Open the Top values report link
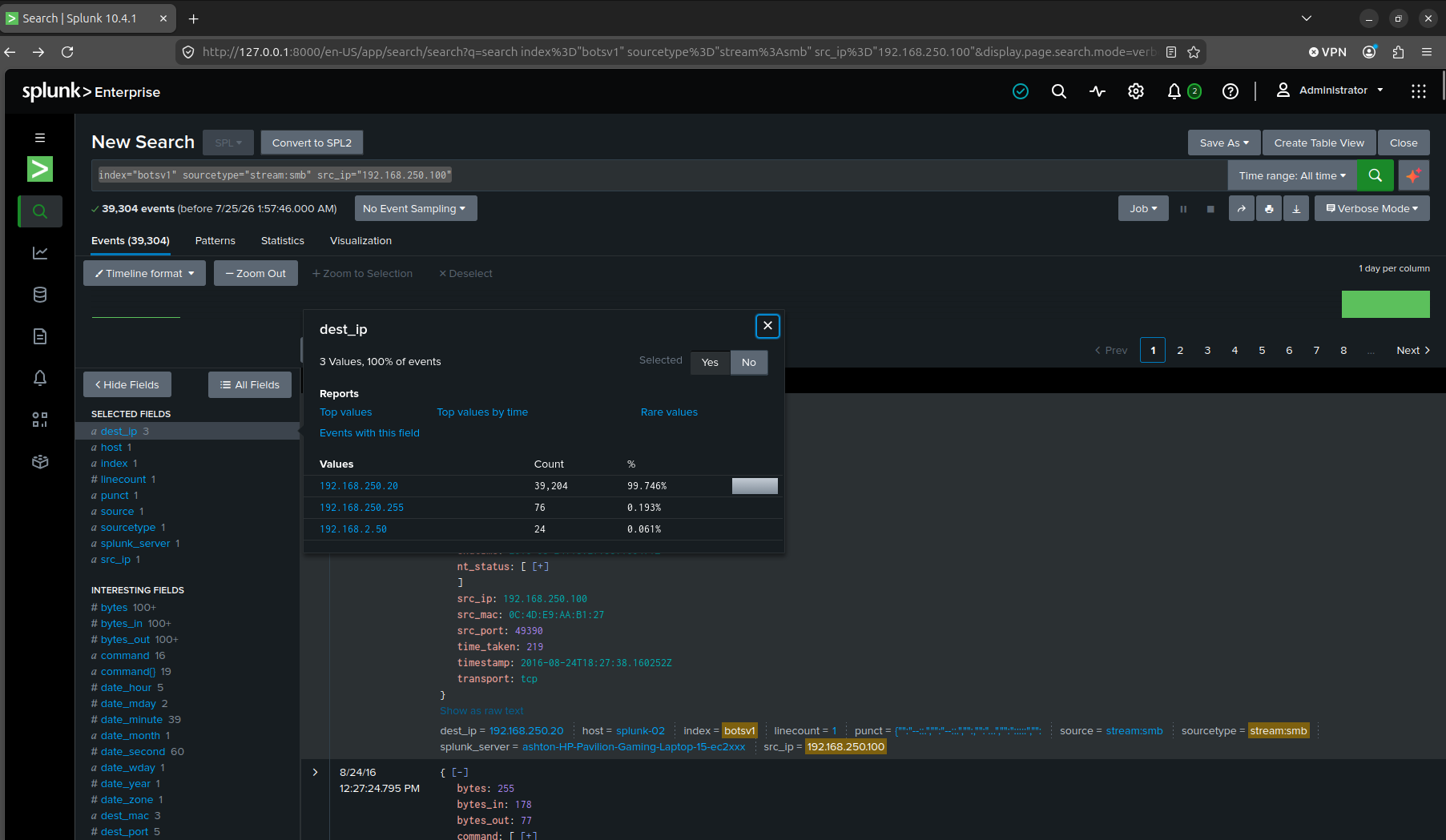This screenshot has width=1446, height=840. click(x=346, y=412)
